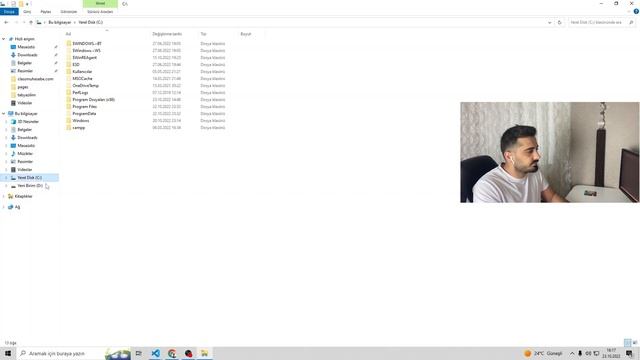Open the address bar history dropdown
The width and height of the screenshot is (640, 360).
click(x=549, y=22)
